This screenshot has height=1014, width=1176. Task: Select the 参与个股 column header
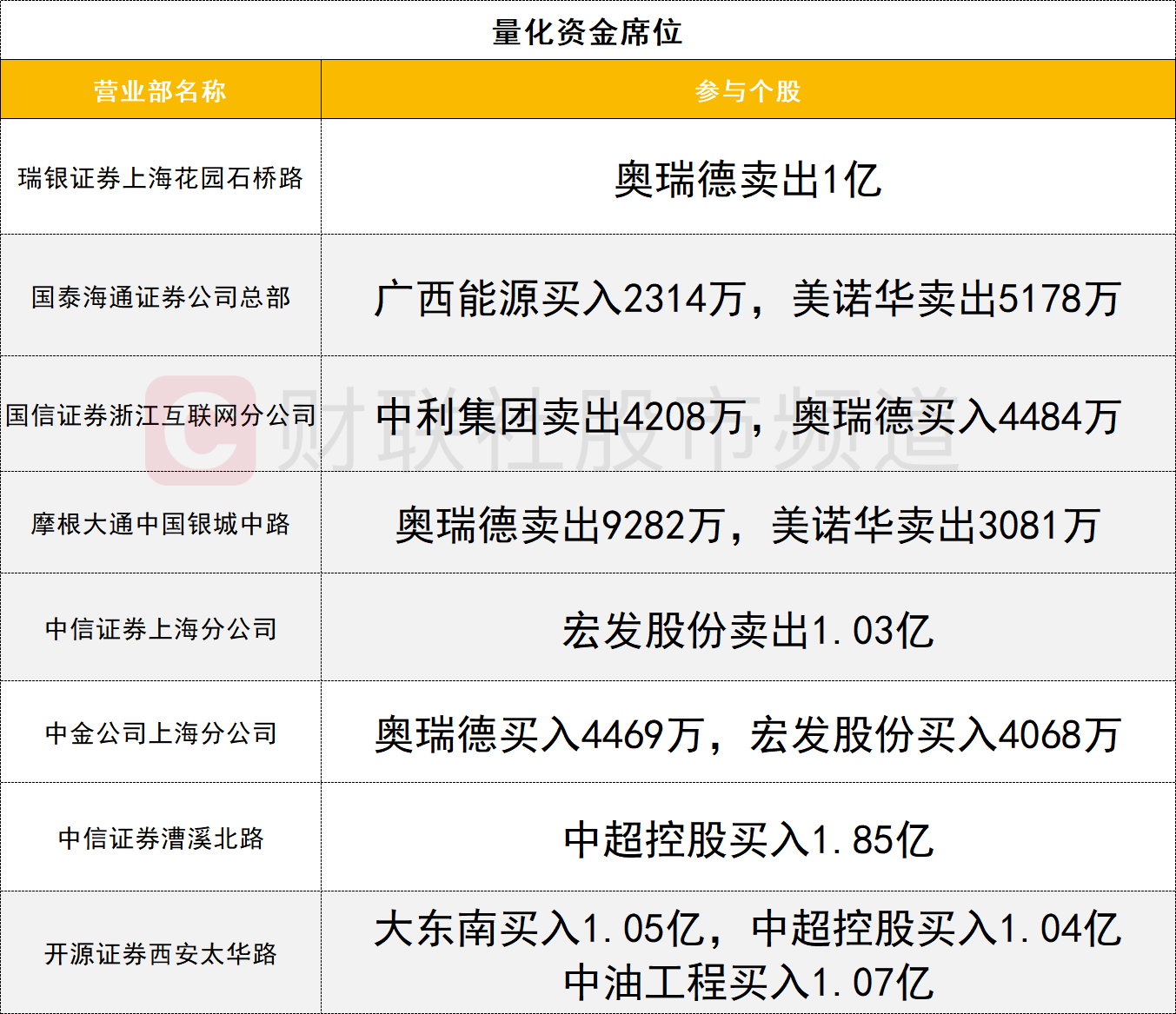pos(747,90)
